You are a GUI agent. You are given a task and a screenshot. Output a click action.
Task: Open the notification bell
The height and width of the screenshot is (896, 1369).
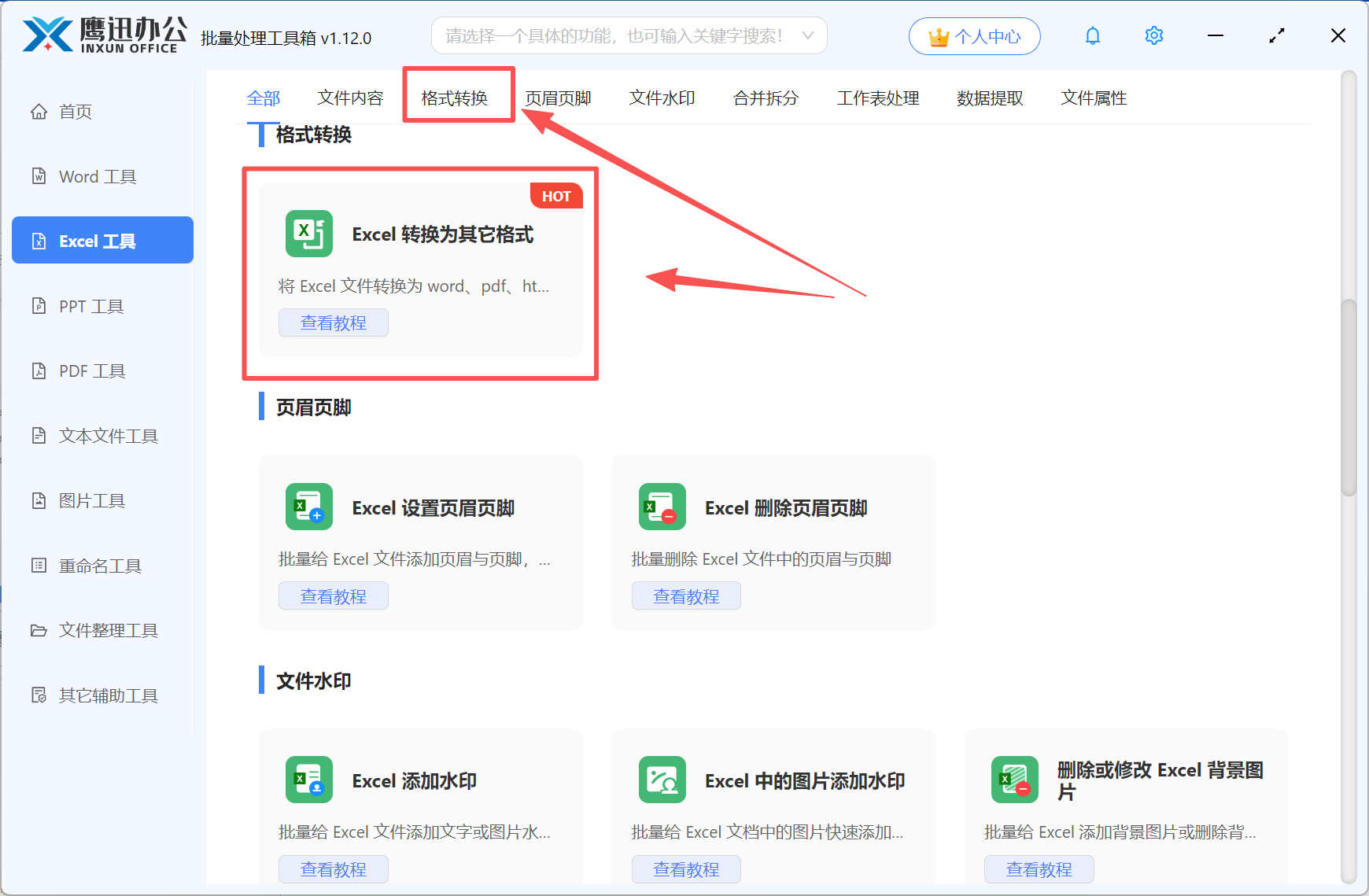[x=1092, y=35]
